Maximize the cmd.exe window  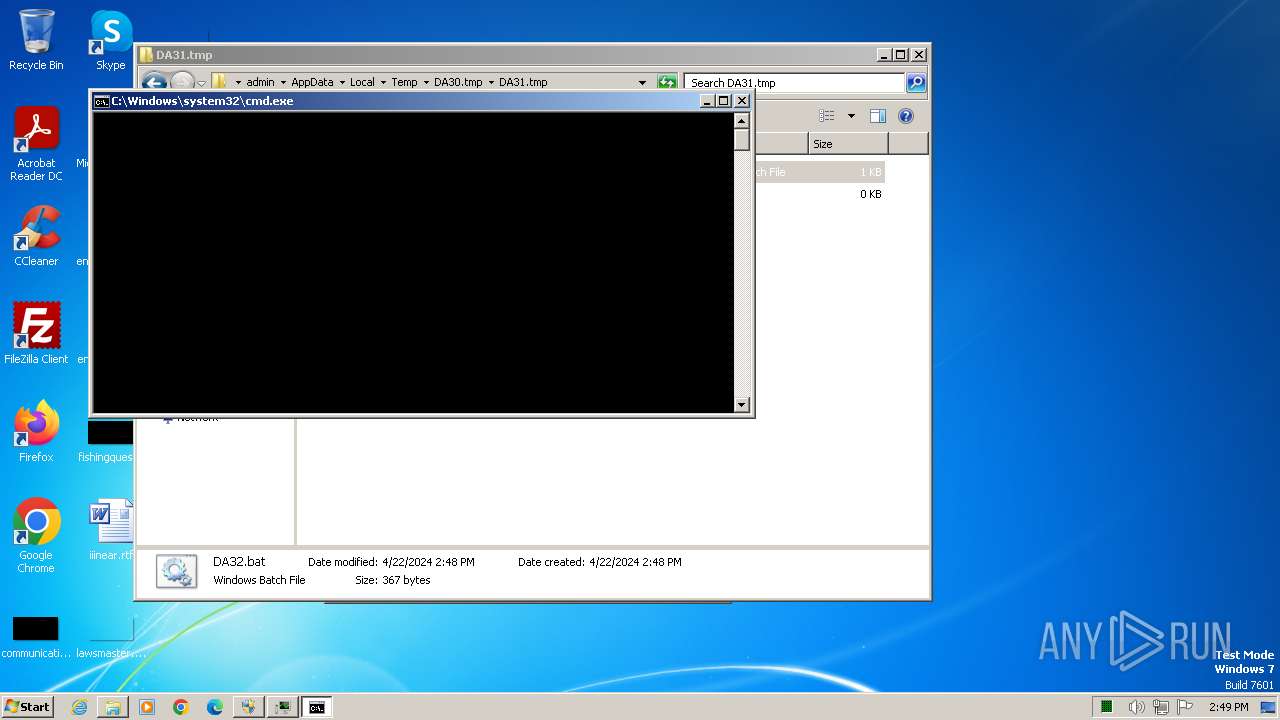pyautogui.click(x=724, y=101)
